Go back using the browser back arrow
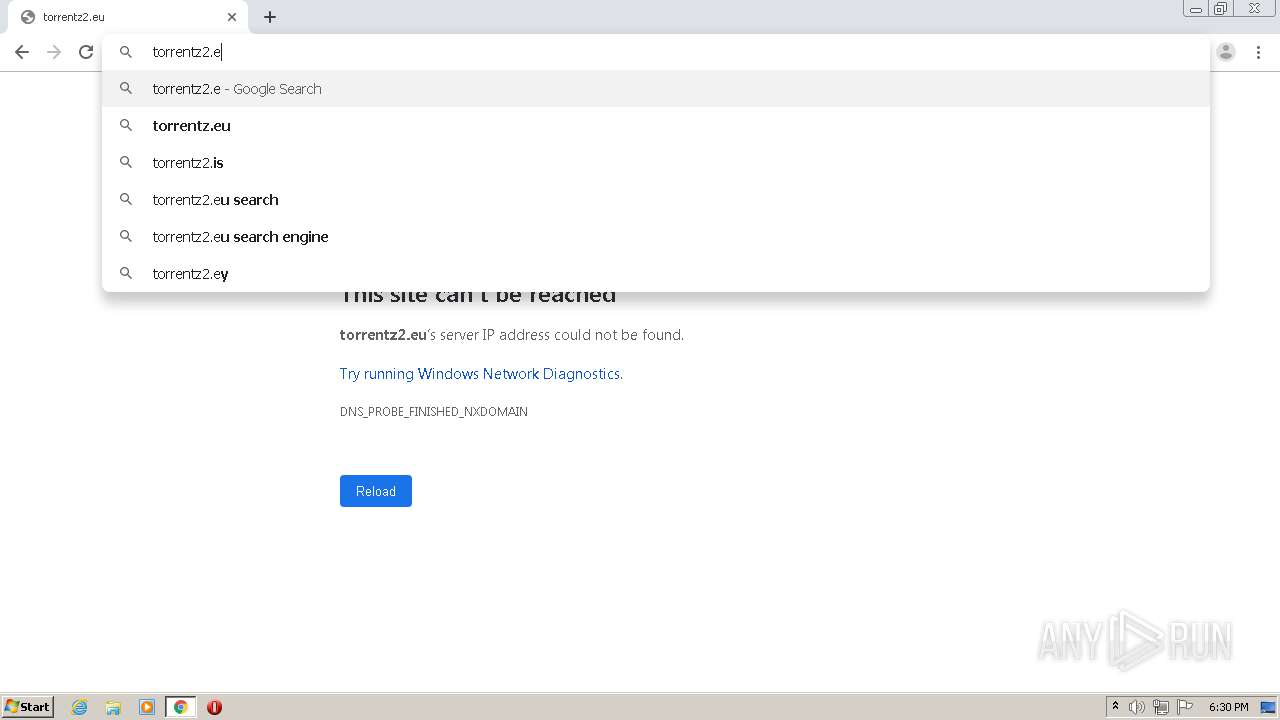The image size is (1280, 720). [x=22, y=52]
